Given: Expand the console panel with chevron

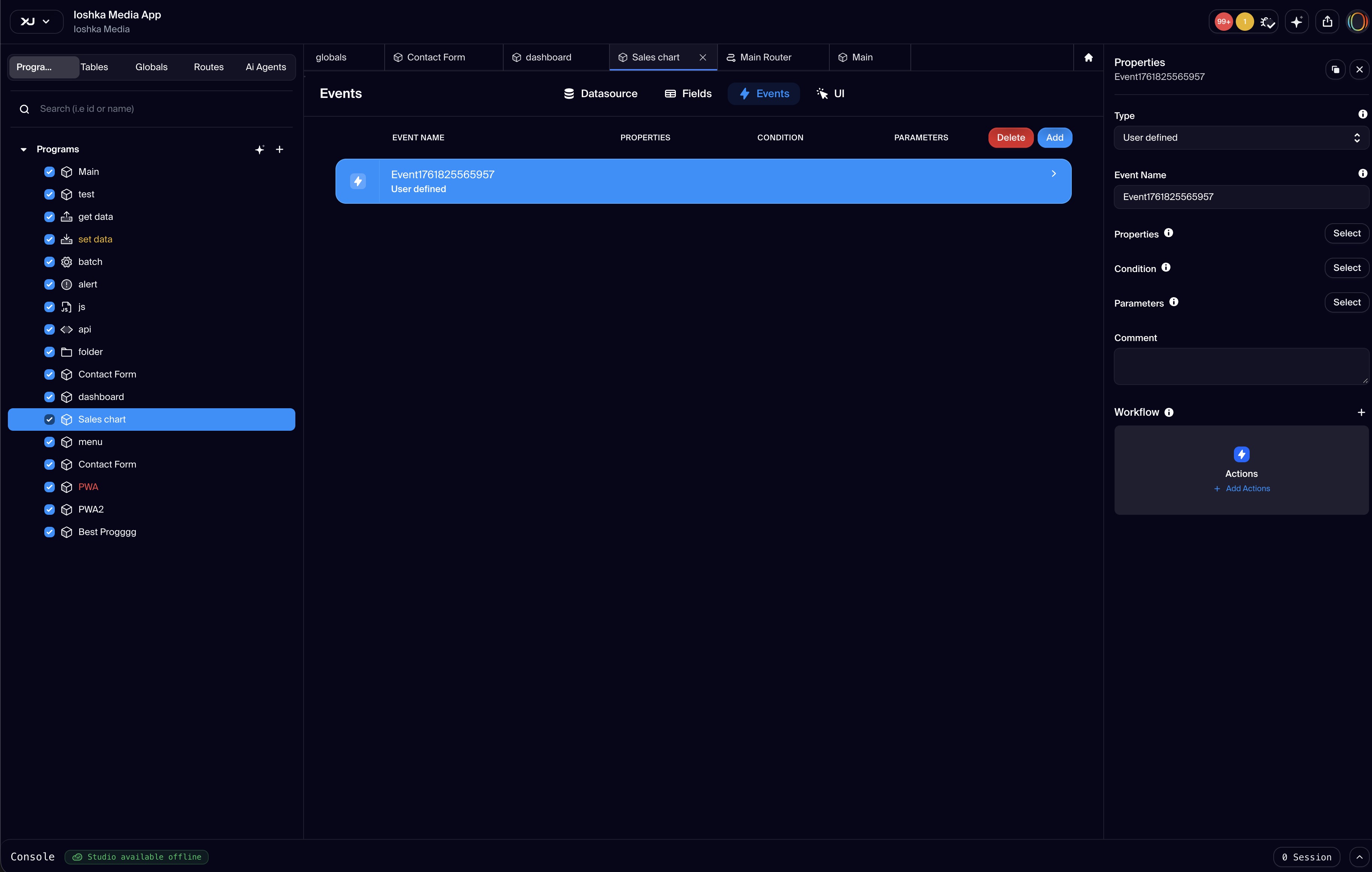Looking at the screenshot, I should [1360, 857].
